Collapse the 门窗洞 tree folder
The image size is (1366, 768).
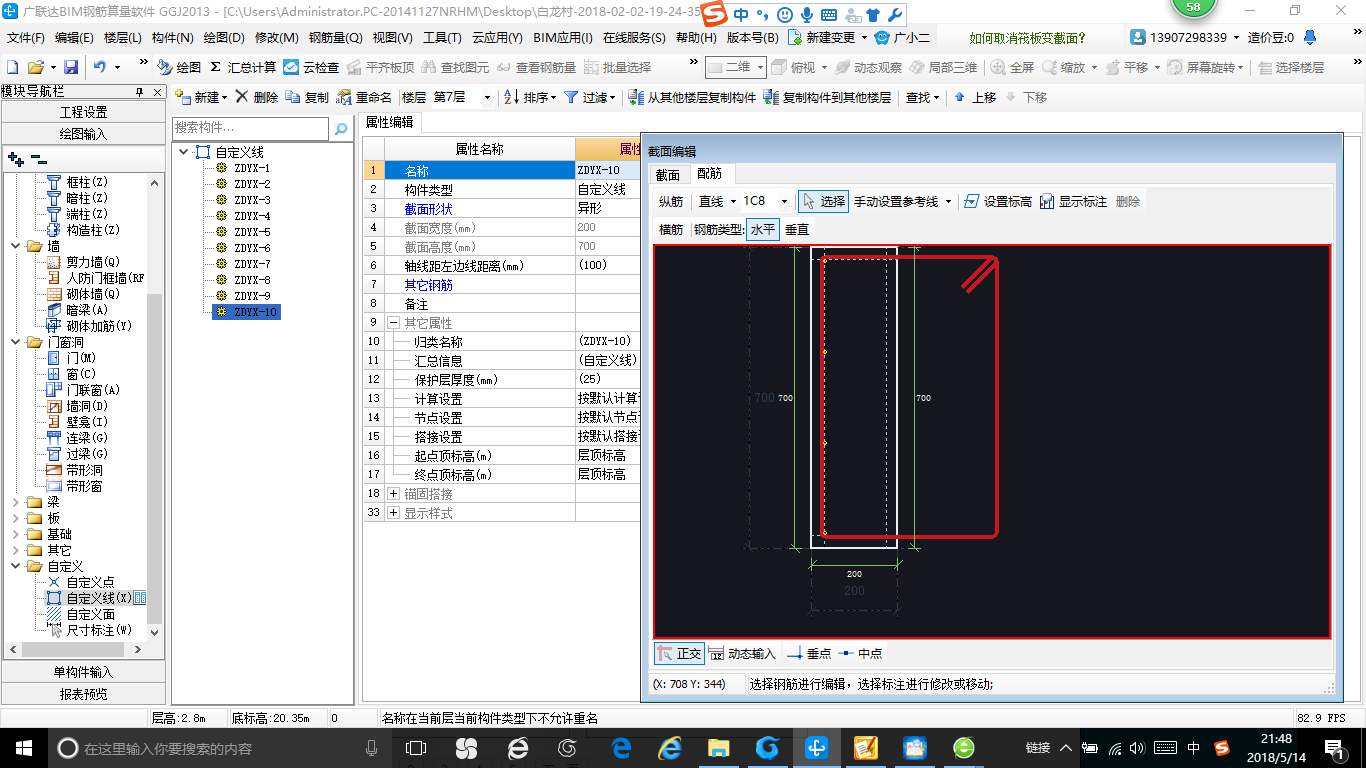[16, 342]
